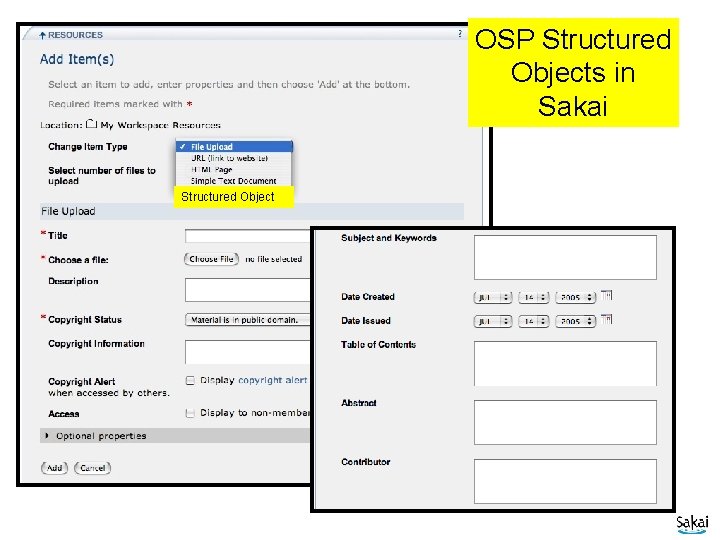Click the My Workspace folder icon
Image resolution: width=720 pixels, height=540 pixels.
point(91,124)
